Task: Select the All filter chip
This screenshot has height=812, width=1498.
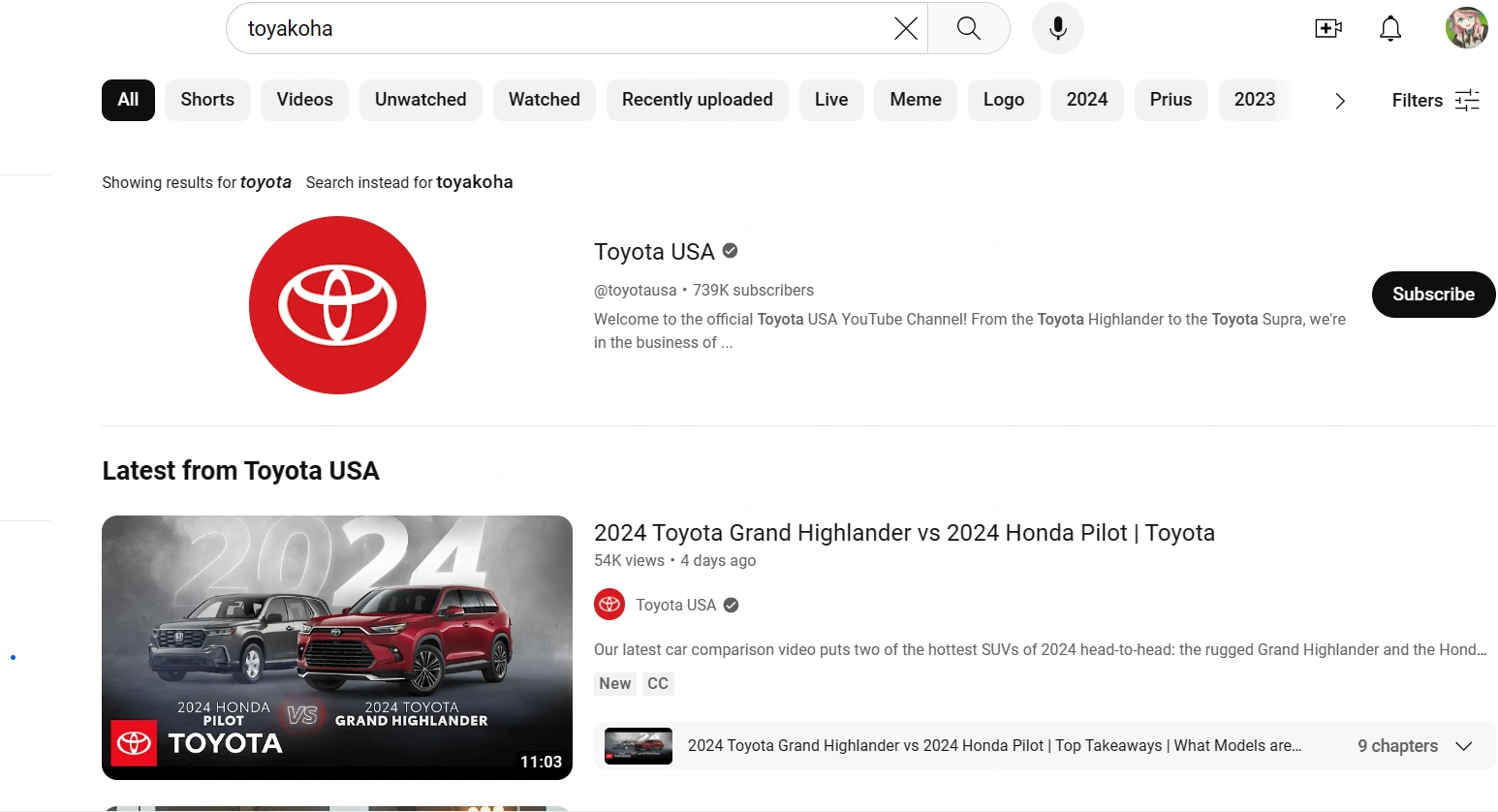Action: pos(128,100)
